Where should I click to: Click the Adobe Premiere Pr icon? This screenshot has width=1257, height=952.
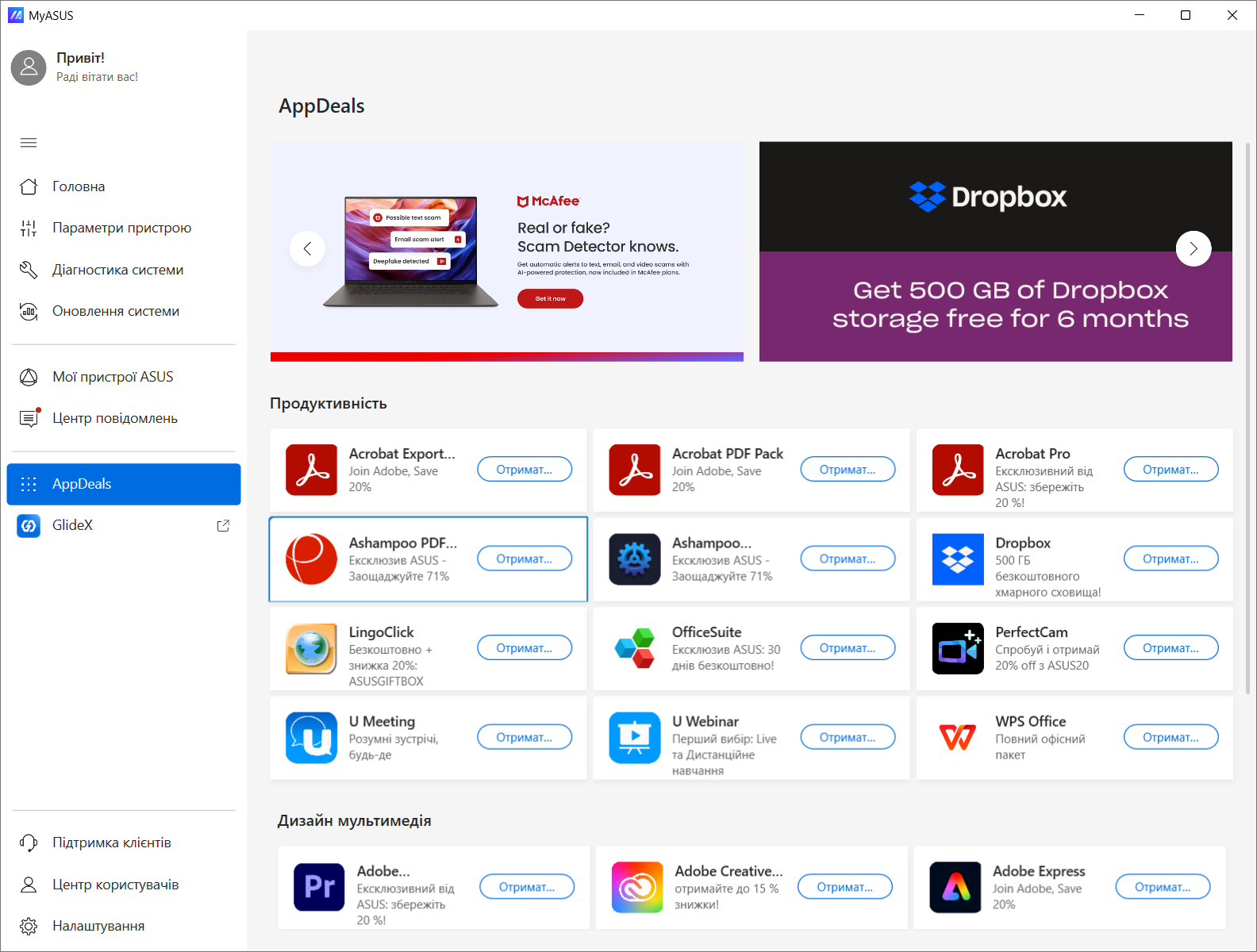coord(319,887)
